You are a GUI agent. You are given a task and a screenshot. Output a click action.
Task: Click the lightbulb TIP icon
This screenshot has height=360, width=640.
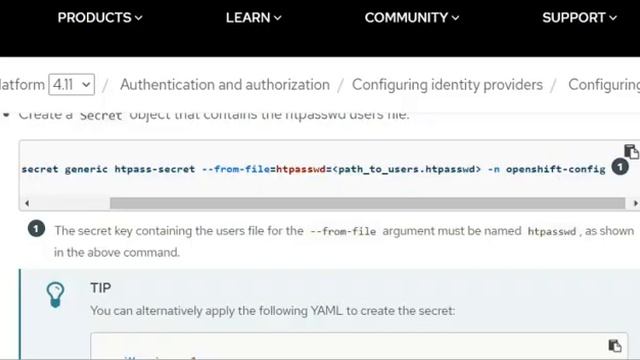pos(55,294)
